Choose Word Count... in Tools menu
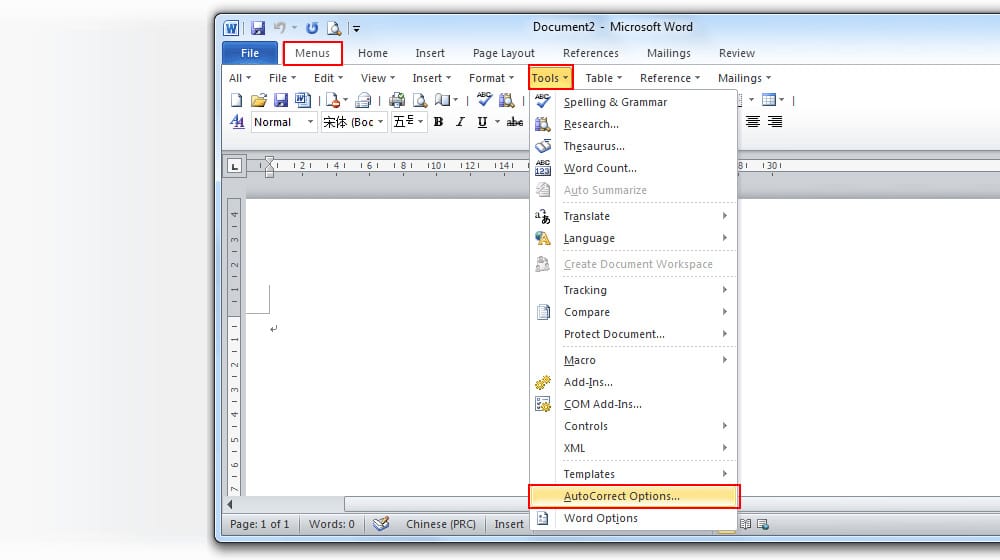 point(633,168)
